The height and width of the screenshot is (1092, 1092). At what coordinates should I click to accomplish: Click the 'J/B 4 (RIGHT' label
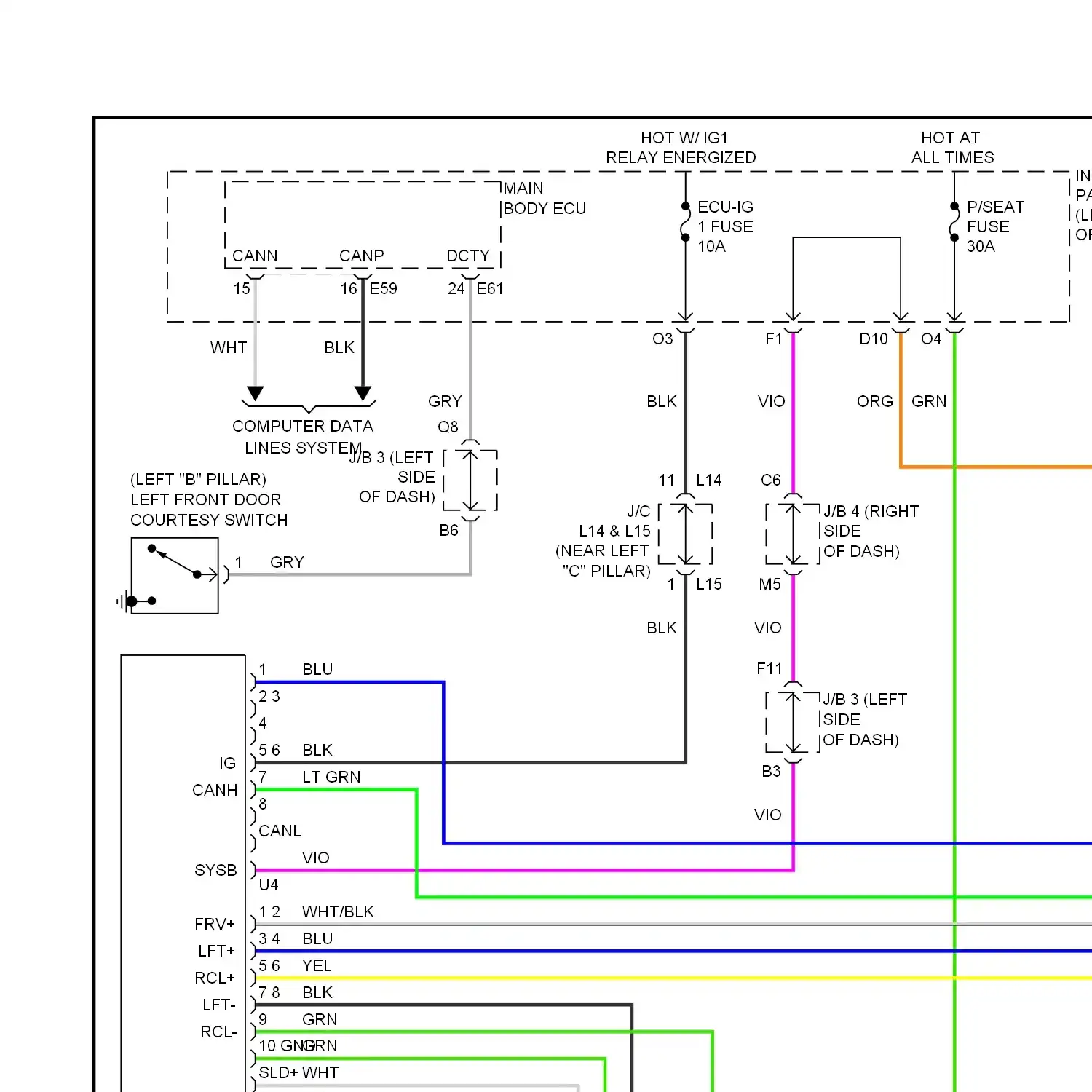pos(871,511)
